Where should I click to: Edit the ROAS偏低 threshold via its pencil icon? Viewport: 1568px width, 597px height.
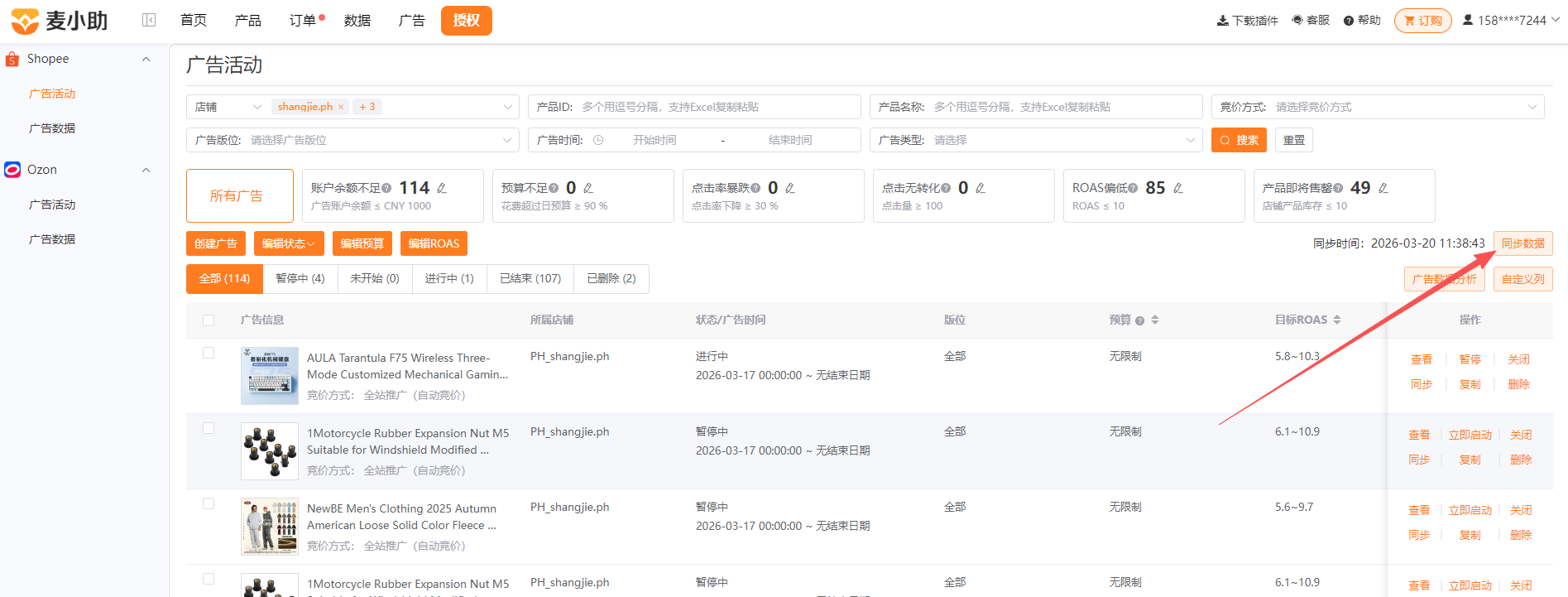point(1178,189)
